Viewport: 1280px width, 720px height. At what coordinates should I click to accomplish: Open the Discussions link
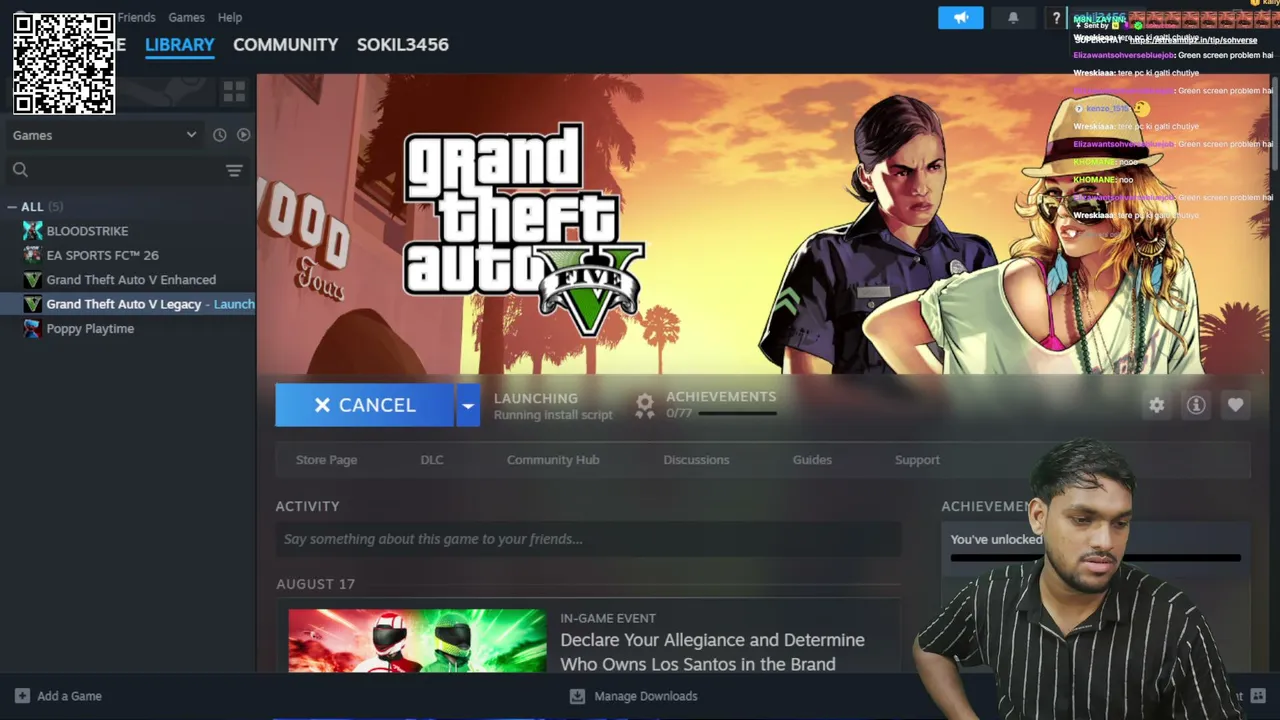click(696, 460)
